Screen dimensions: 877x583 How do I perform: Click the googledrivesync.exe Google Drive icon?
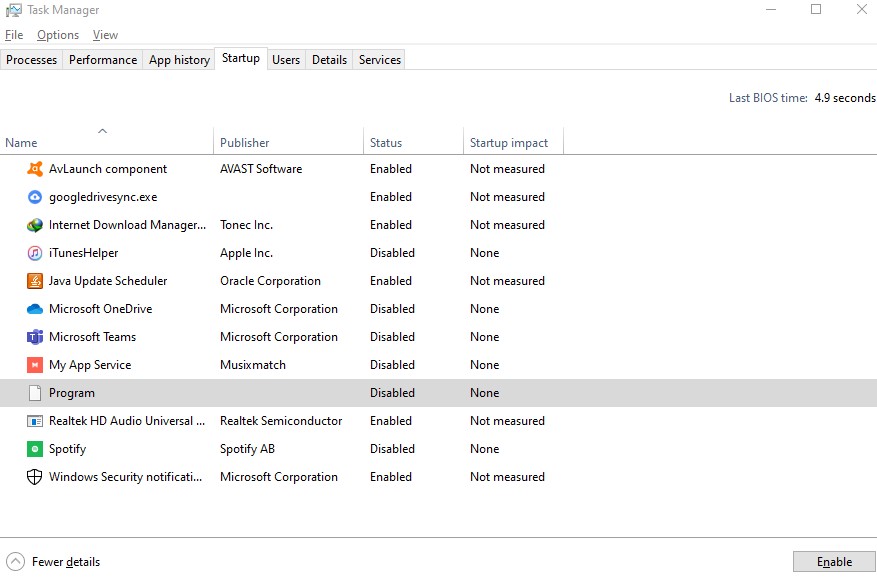(35, 196)
